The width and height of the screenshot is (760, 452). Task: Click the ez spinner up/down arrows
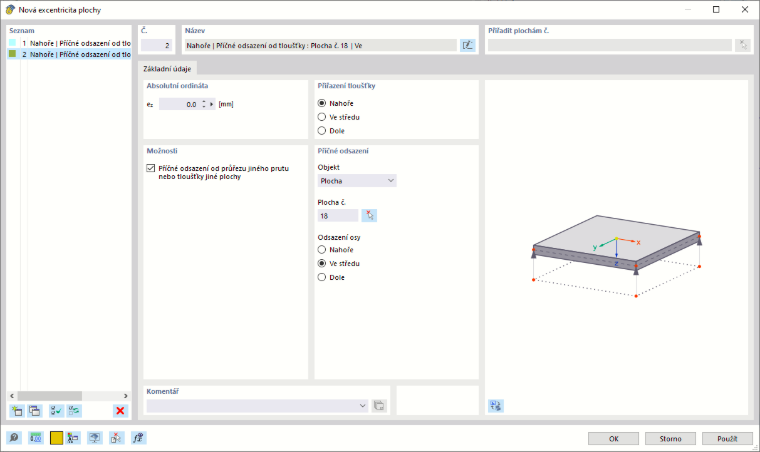coord(204,104)
